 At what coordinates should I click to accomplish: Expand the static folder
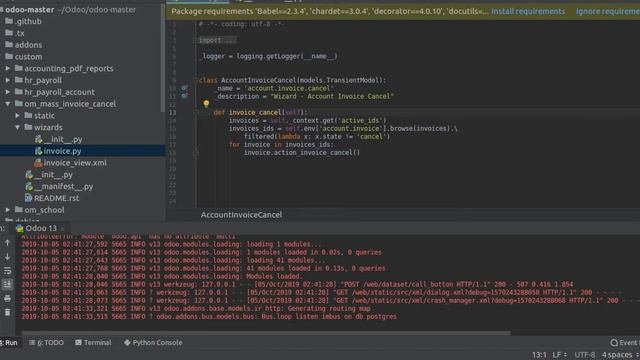click(18, 116)
